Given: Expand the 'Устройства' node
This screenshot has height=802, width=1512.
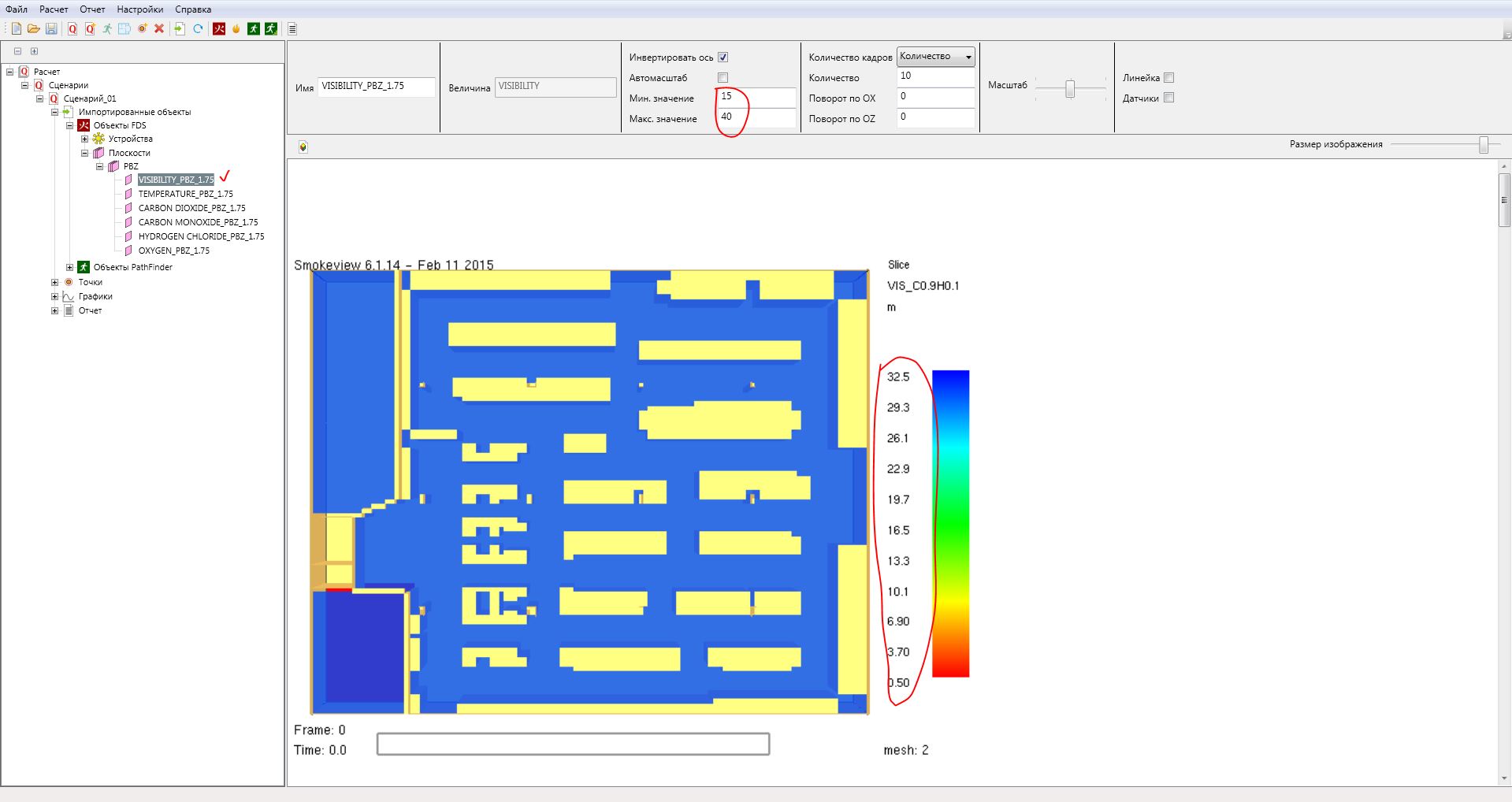Looking at the screenshot, I should tap(84, 139).
